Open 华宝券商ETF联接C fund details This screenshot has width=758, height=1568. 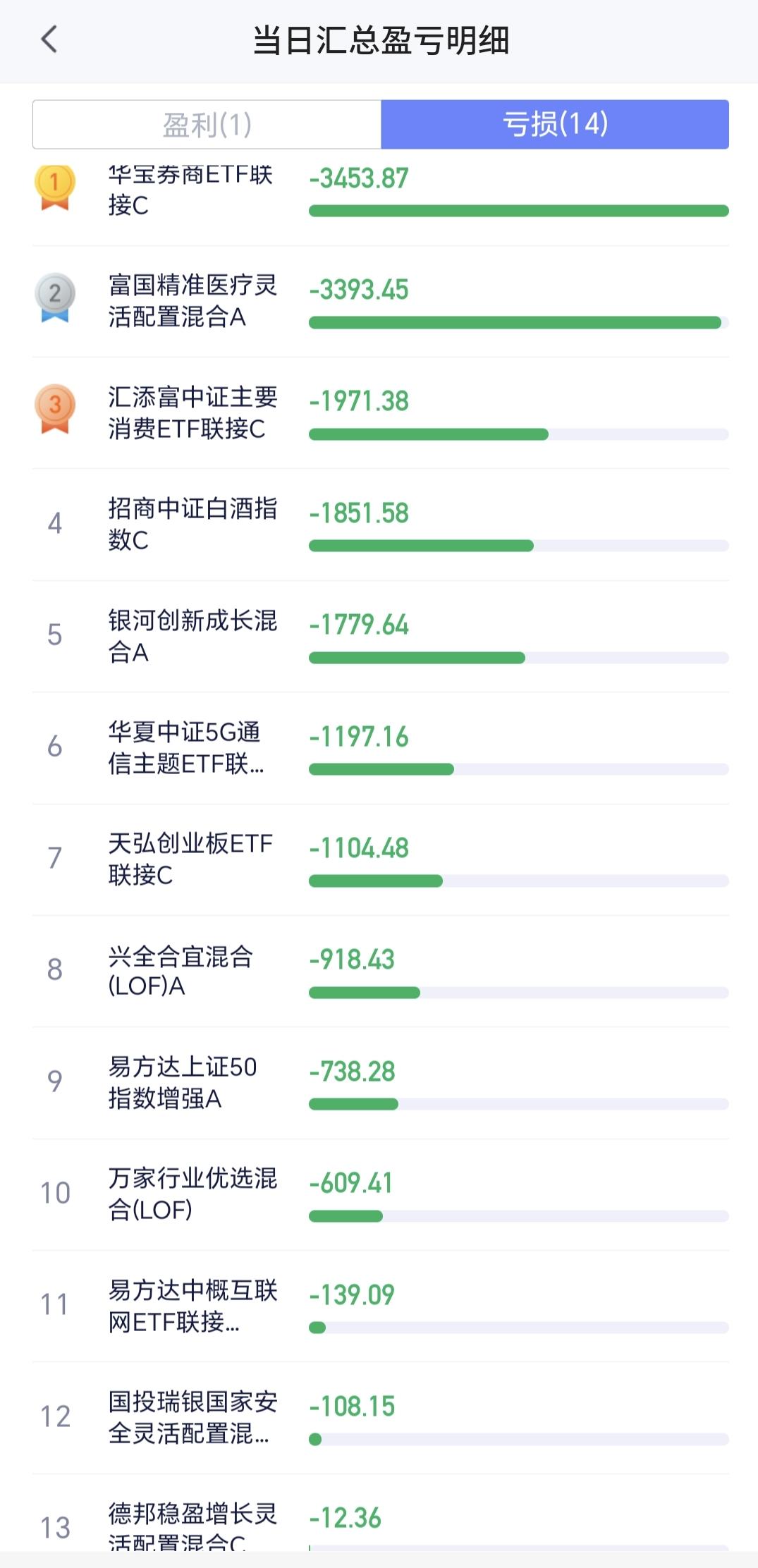click(x=190, y=190)
